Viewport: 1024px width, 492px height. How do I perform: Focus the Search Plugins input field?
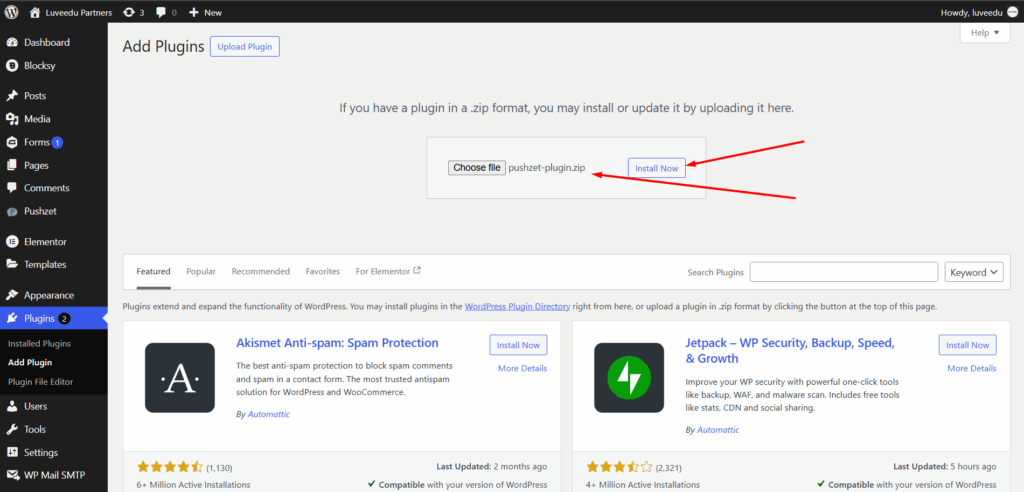tap(844, 272)
